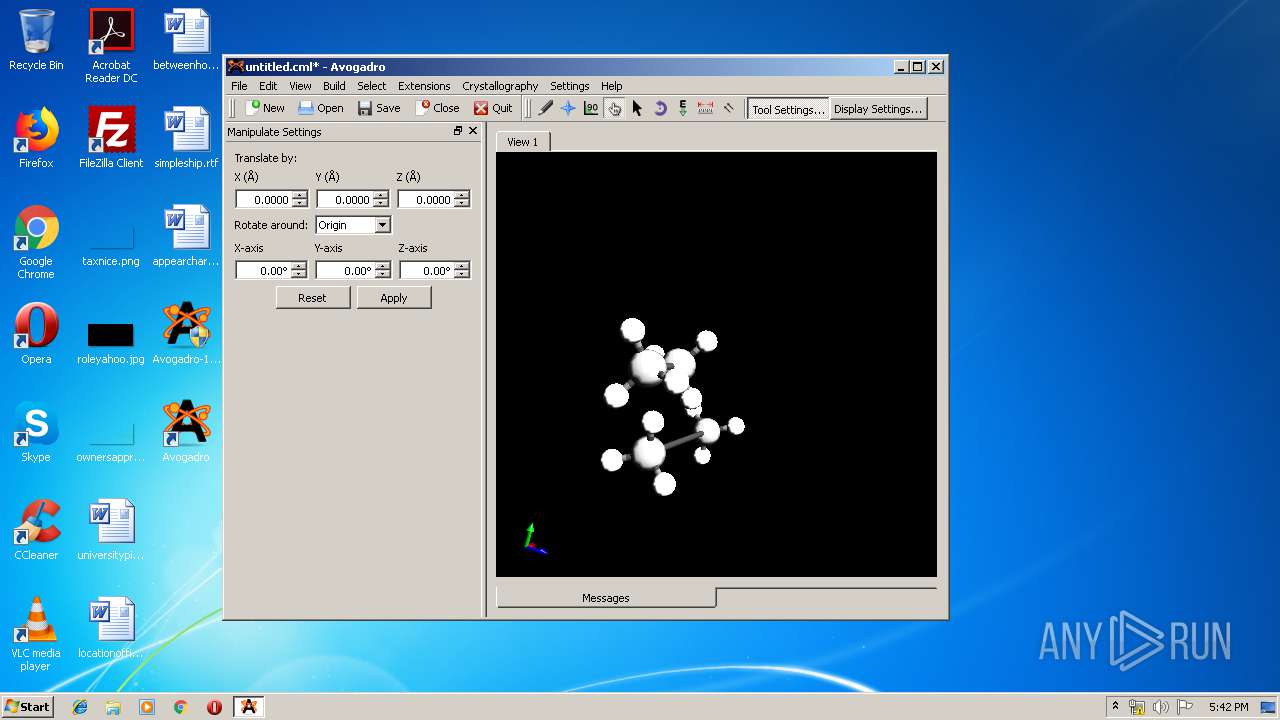Click Save in the toolbar
This screenshot has height=720, width=1280.
coord(379,108)
